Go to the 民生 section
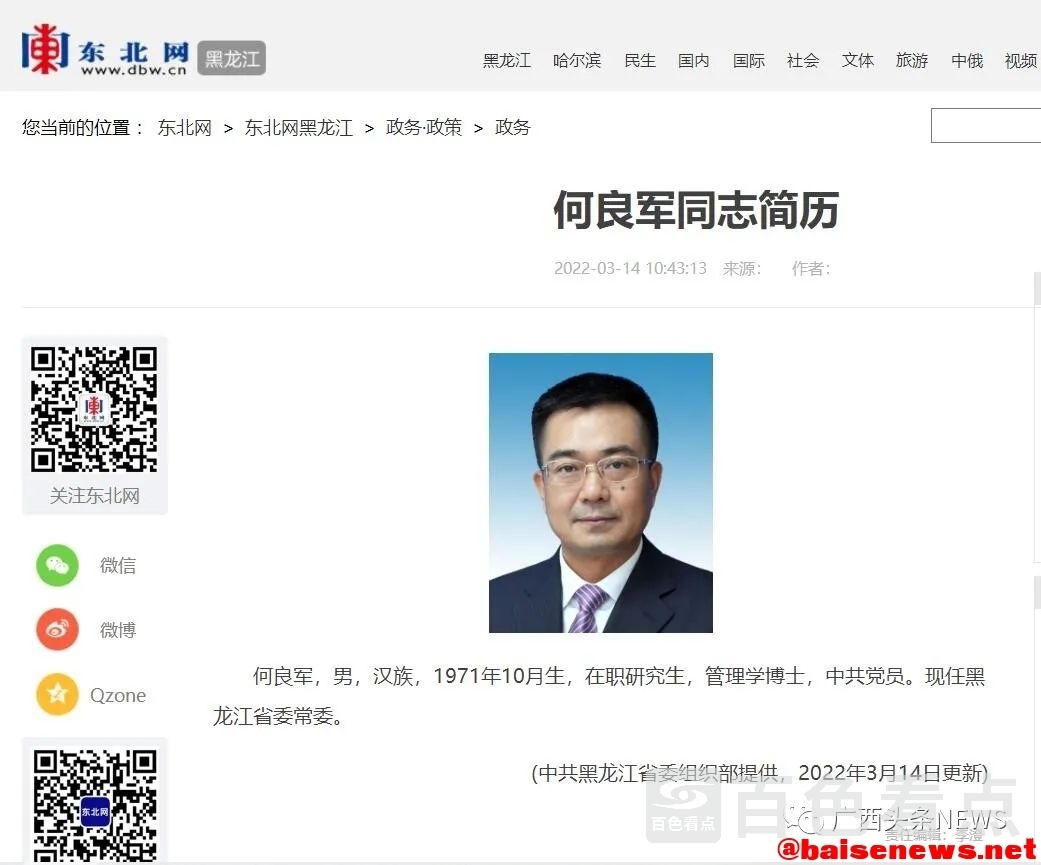 tap(640, 61)
